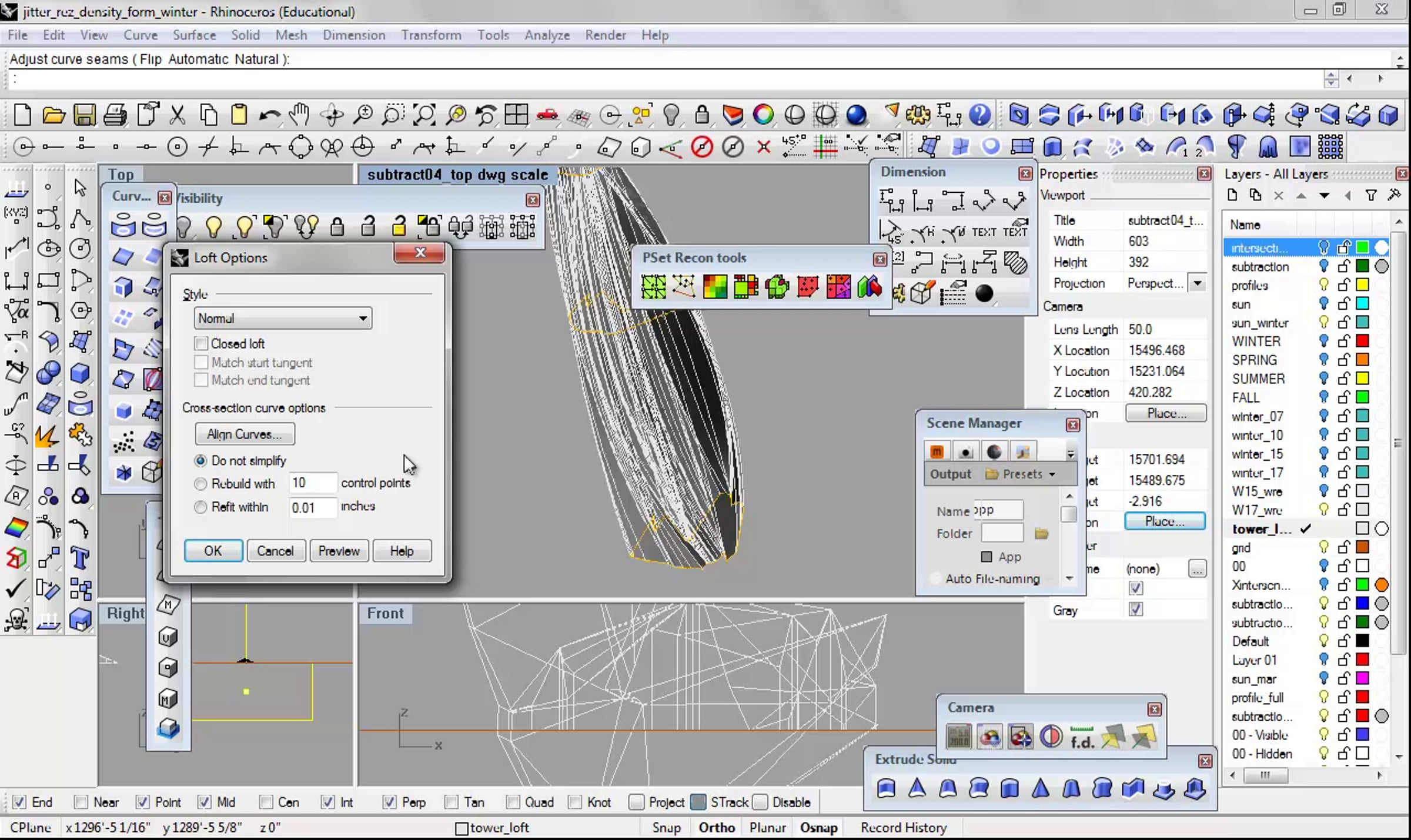Viewport: 1411px width, 840px height.
Task: Open the Transform menu
Action: [x=431, y=35]
